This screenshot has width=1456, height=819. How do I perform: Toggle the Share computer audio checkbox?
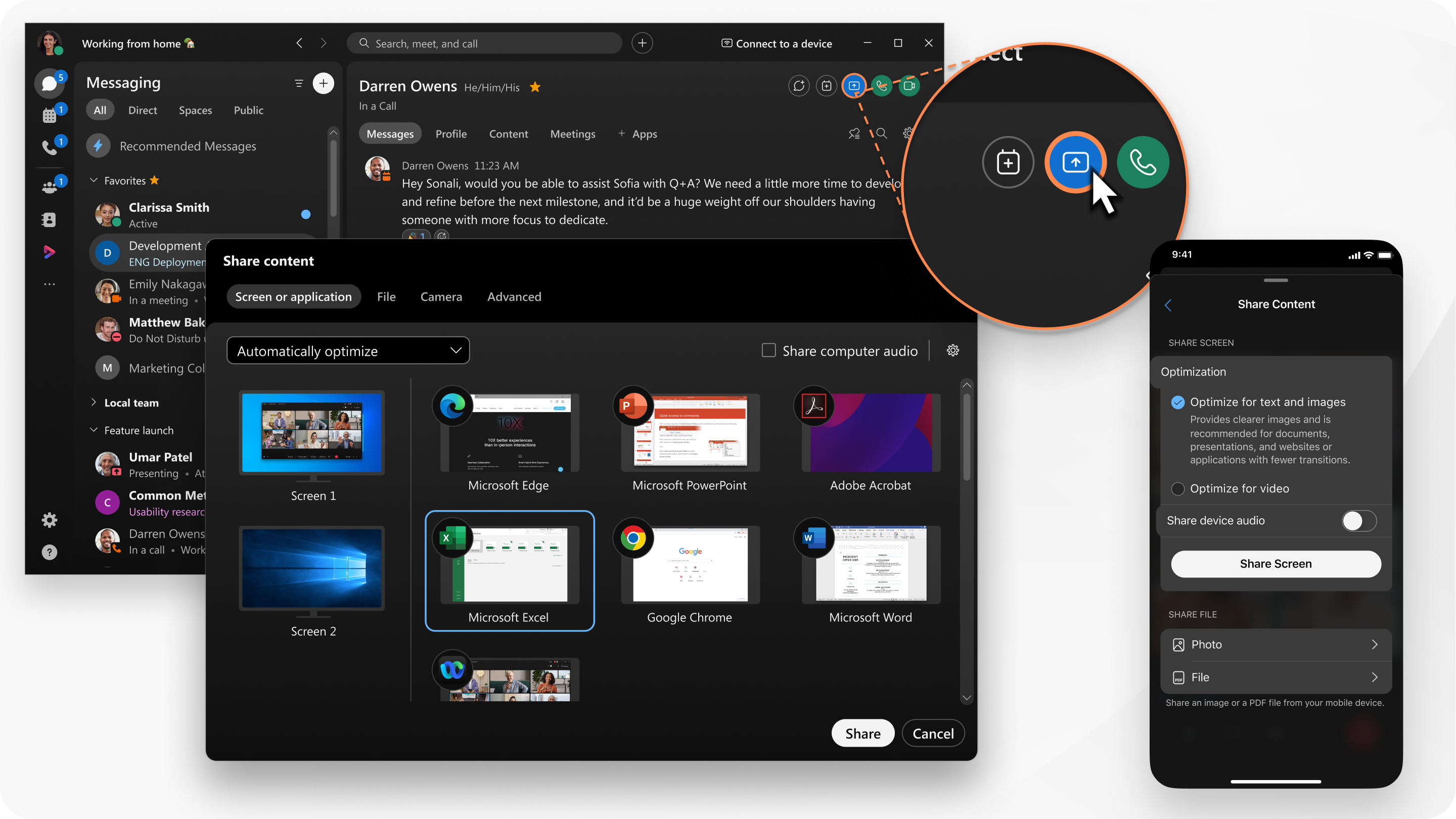(x=767, y=350)
